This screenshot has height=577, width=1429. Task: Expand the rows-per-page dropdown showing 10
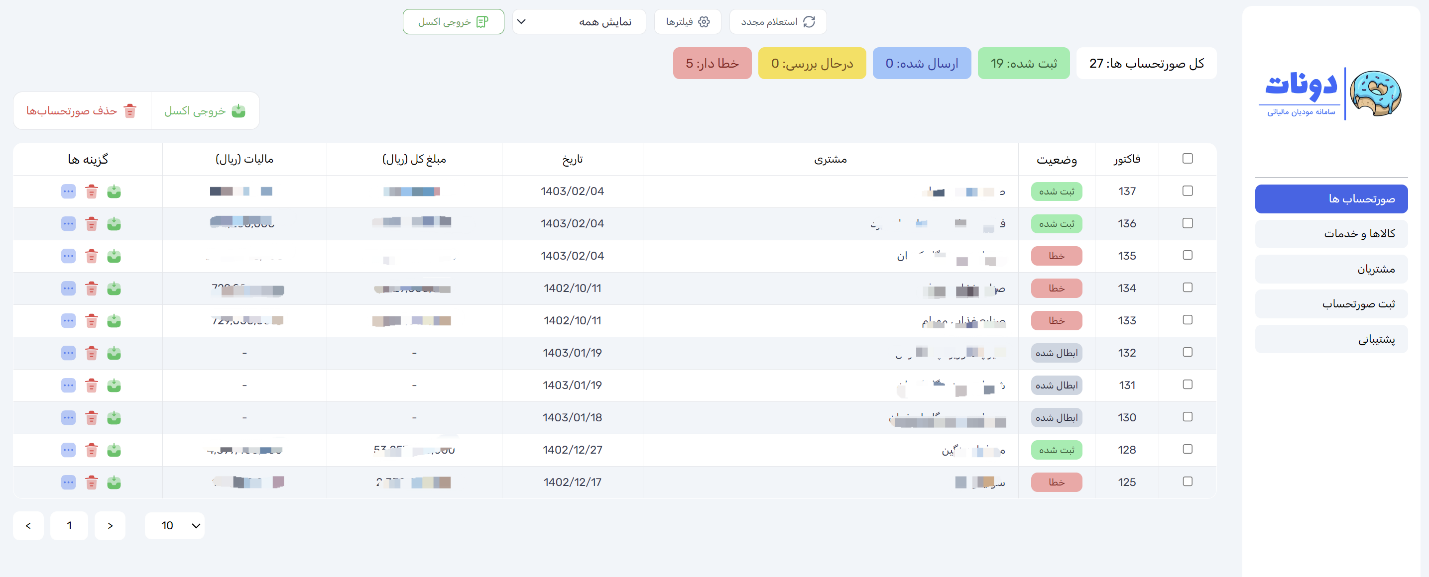tap(175, 525)
